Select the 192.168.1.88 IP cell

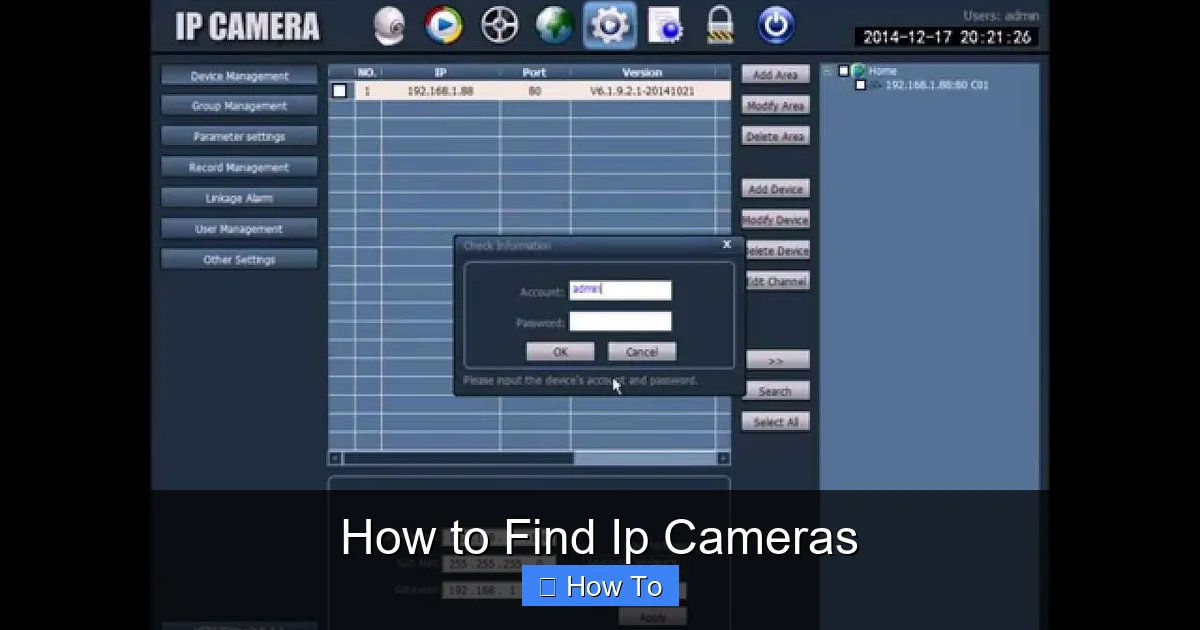[440, 91]
